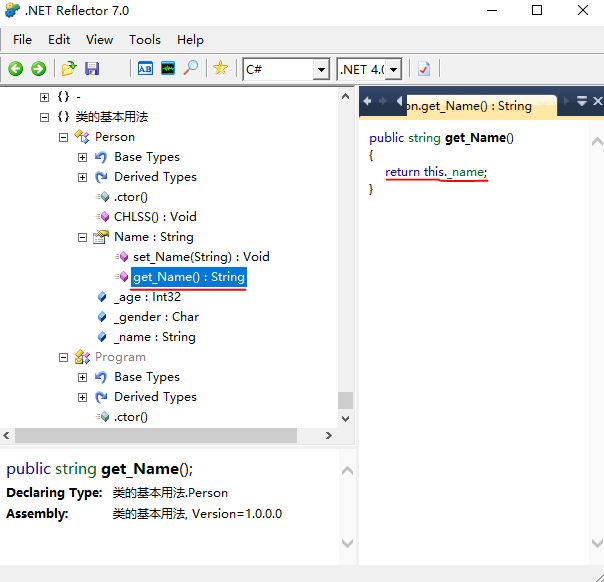Select the _age : Int32 field
Image resolution: width=604 pixels, height=582 pixels.
(147, 297)
